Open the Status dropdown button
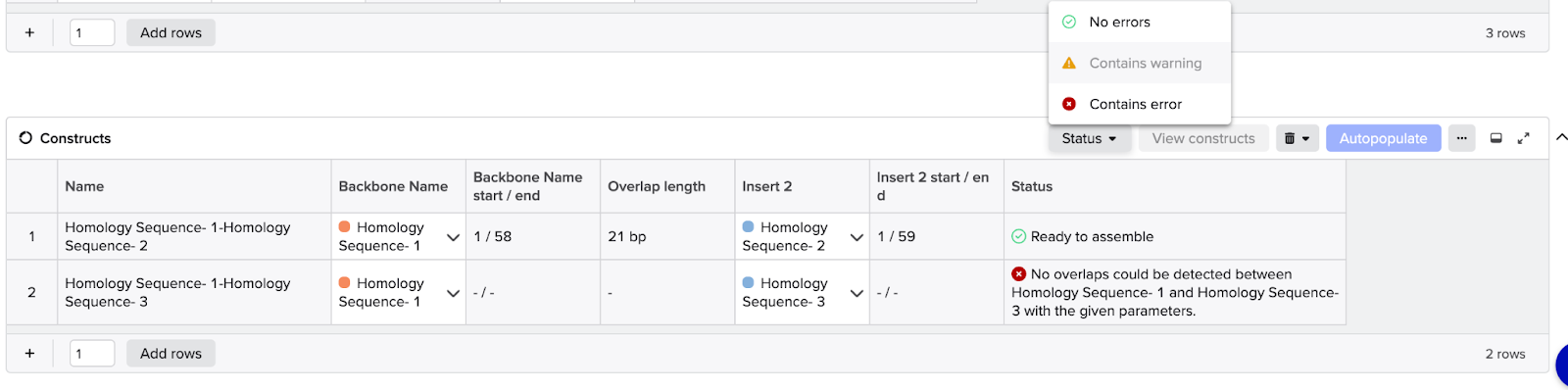Image resolution: width=1568 pixels, height=390 pixels. pyautogui.click(x=1090, y=138)
